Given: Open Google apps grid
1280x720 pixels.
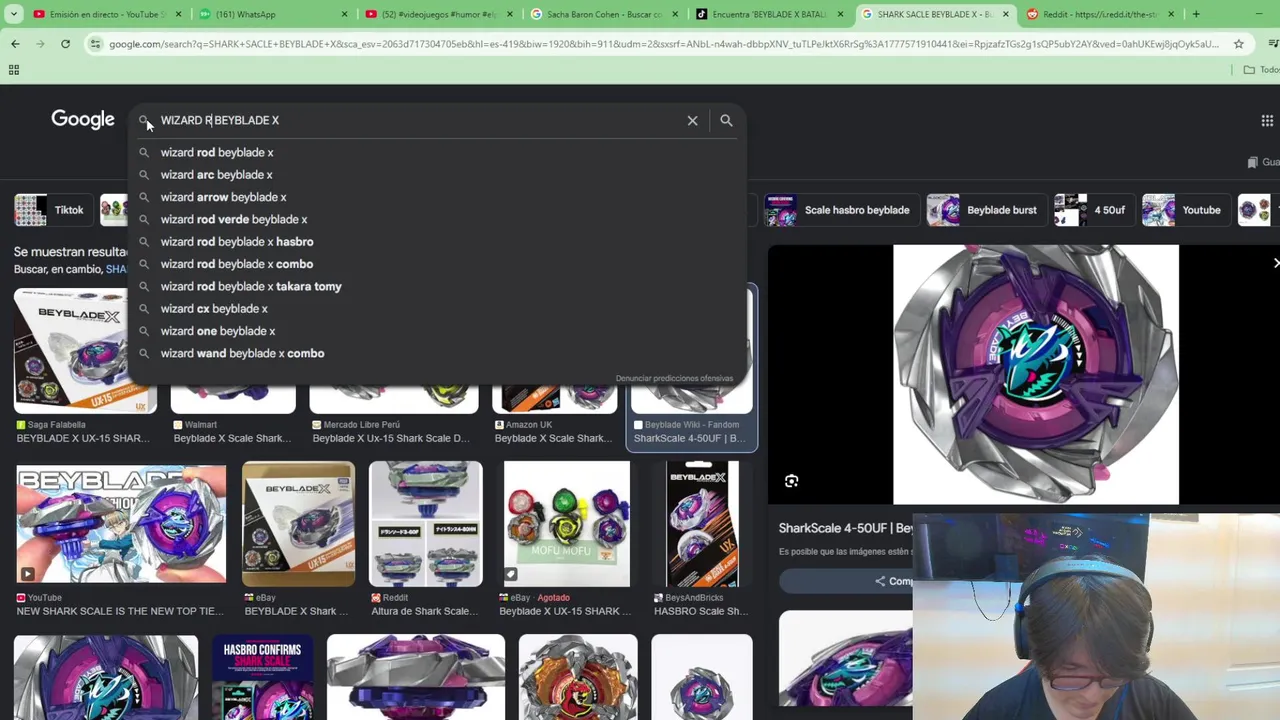Looking at the screenshot, I should coord(1267,120).
